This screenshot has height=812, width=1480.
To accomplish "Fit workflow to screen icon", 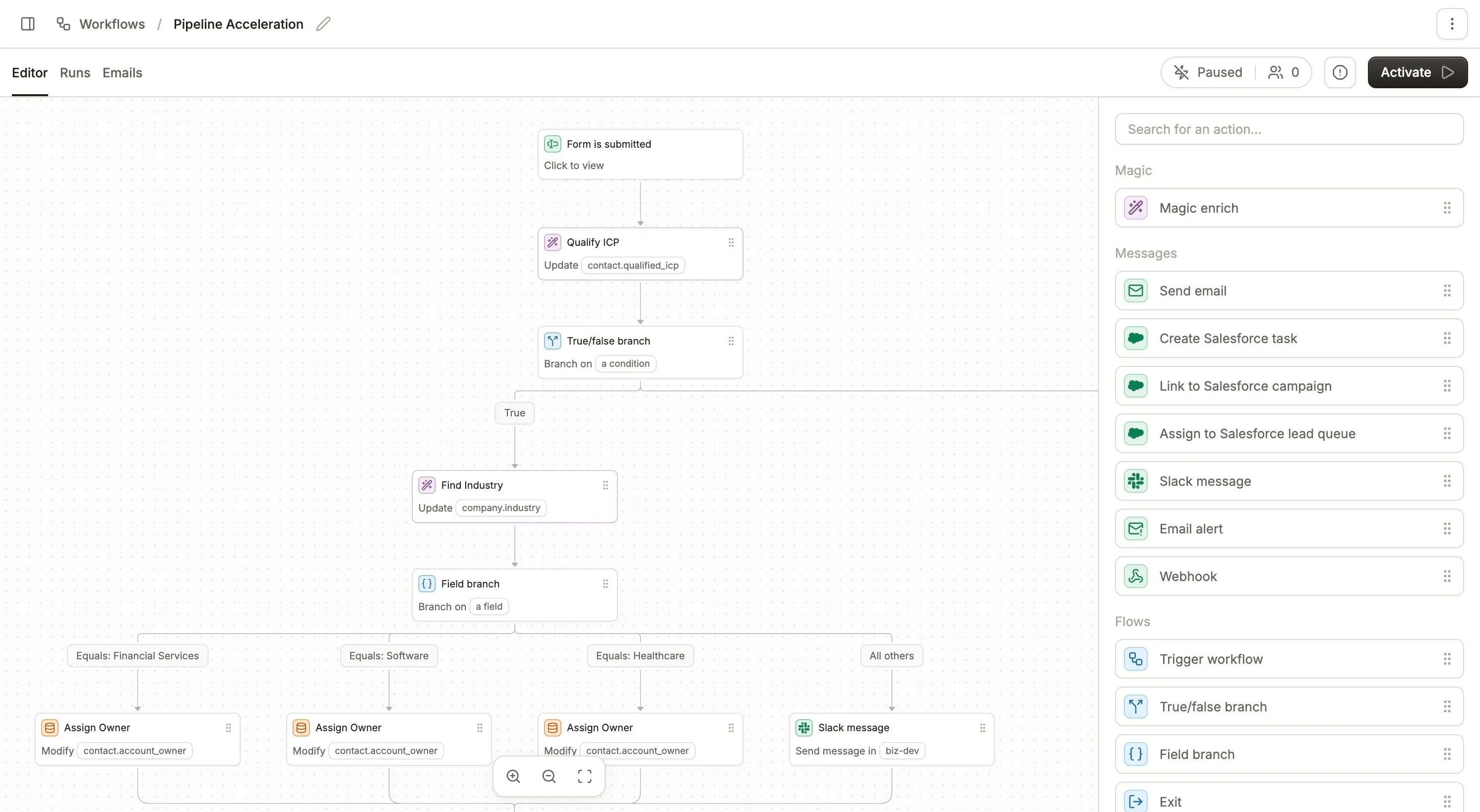I will tap(584, 776).
